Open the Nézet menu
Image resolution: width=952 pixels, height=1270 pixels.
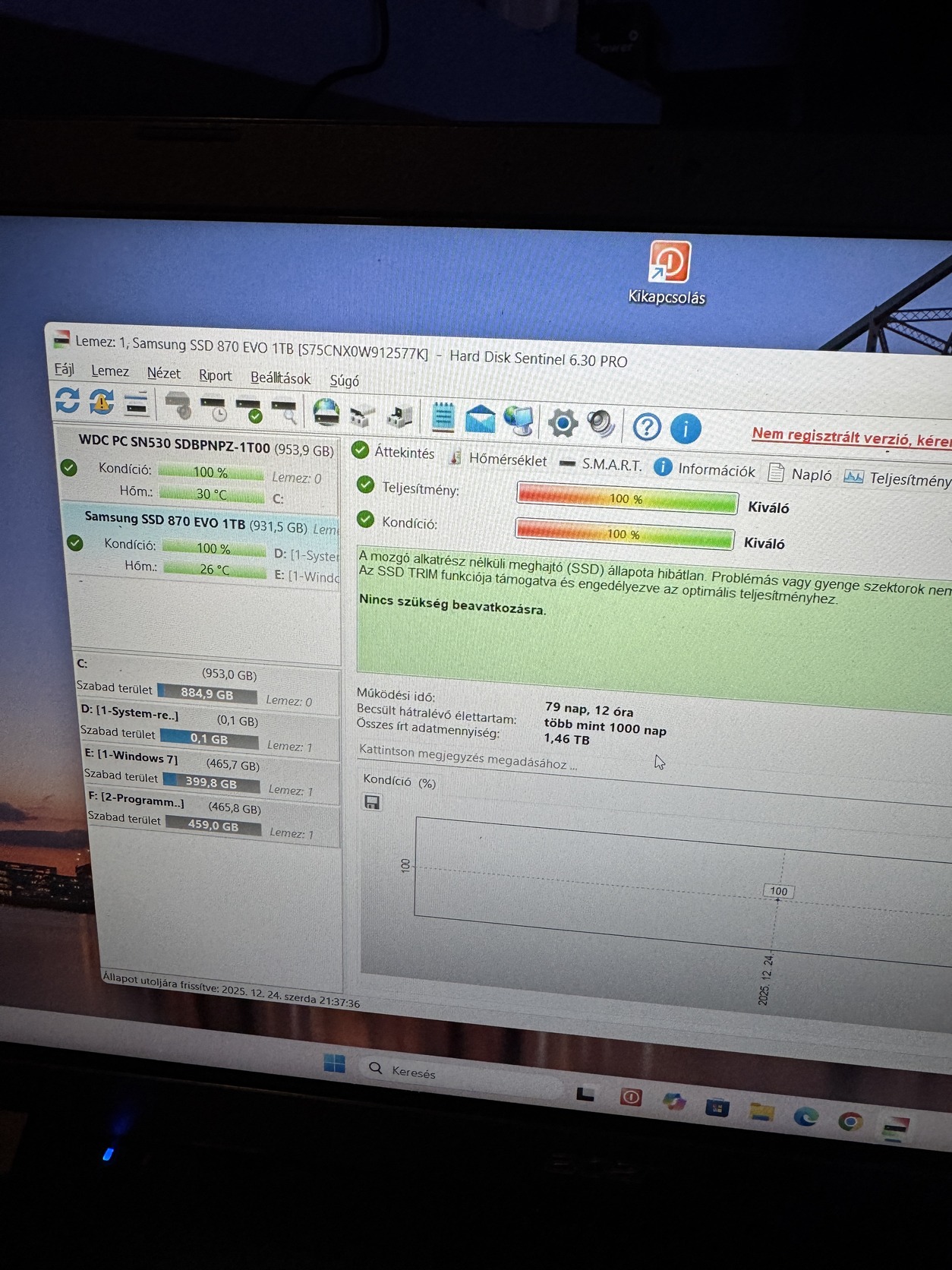164,373
